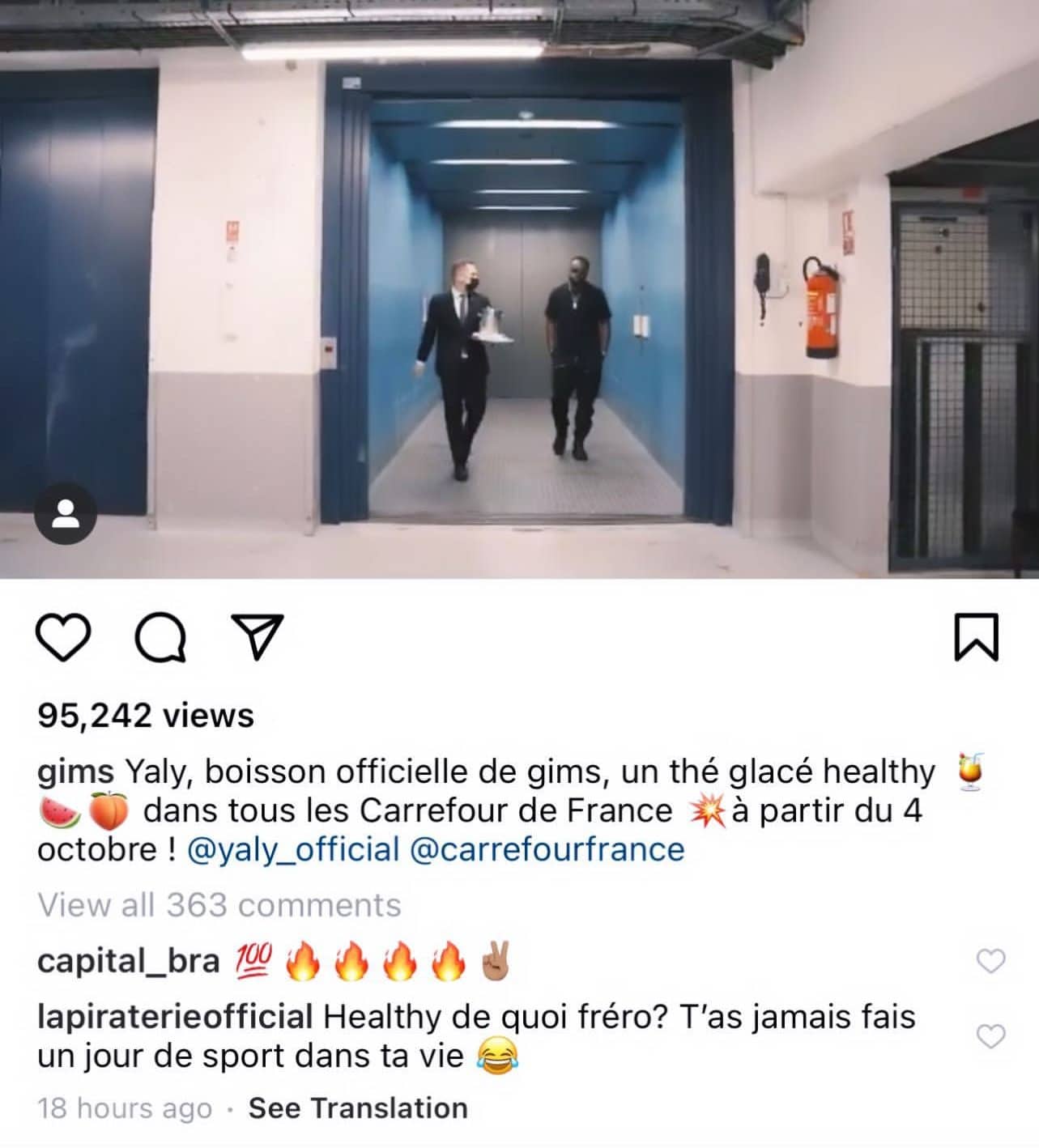Tap the video of the two men walking
This screenshot has width=1039, height=1148.
pyautogui.click(x=519, y=289)
